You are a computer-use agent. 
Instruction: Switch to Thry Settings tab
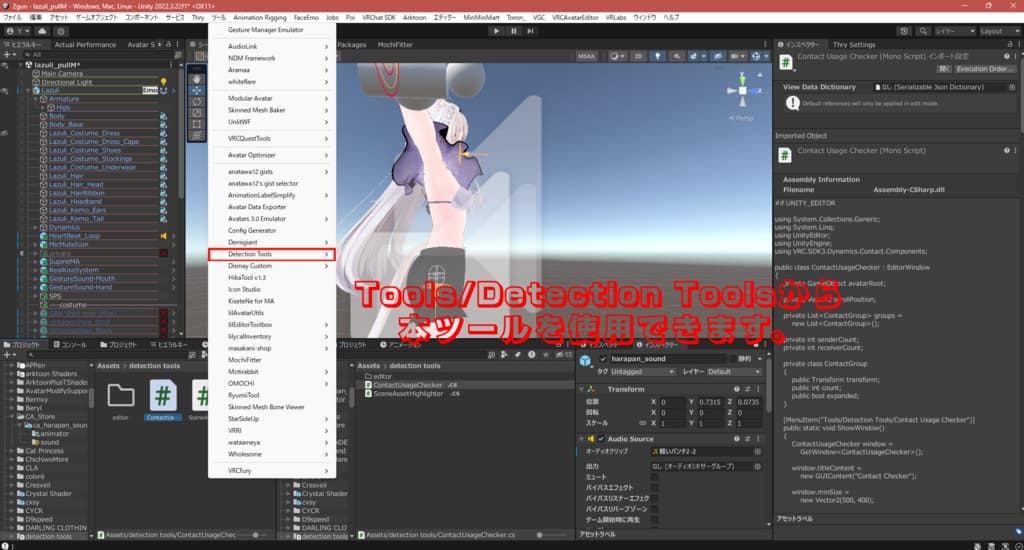click(x=854, y=44)
